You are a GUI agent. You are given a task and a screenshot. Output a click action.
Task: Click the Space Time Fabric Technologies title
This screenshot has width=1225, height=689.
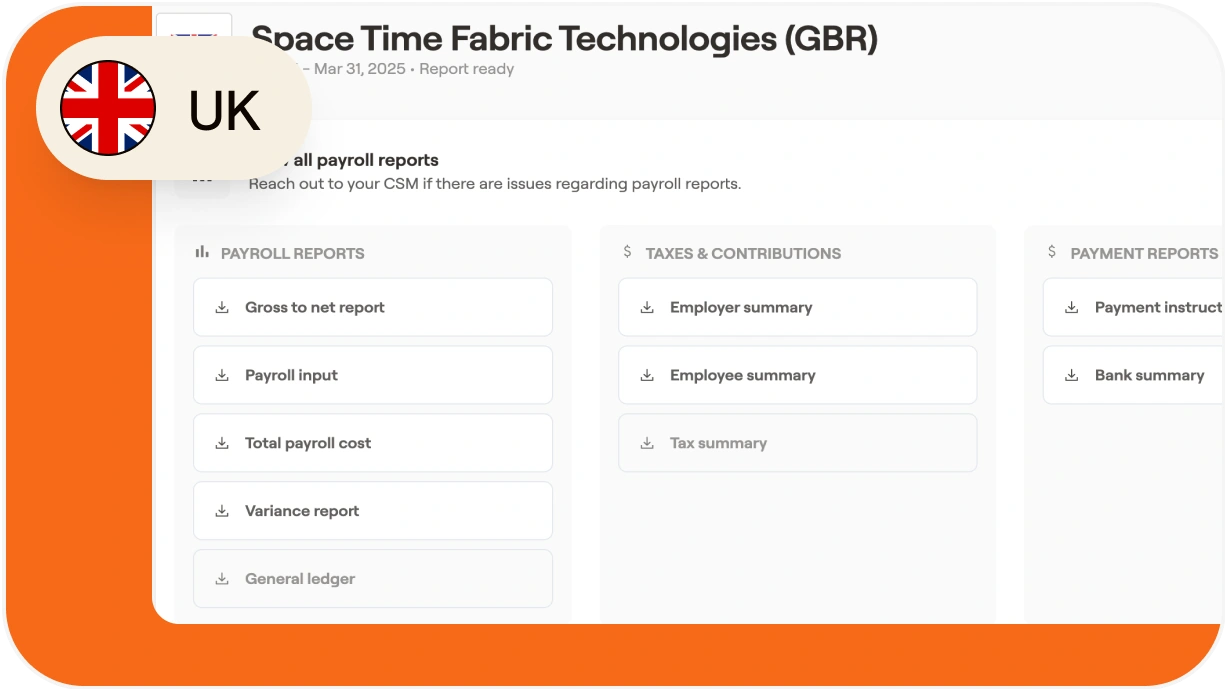(x=564, y=39)
